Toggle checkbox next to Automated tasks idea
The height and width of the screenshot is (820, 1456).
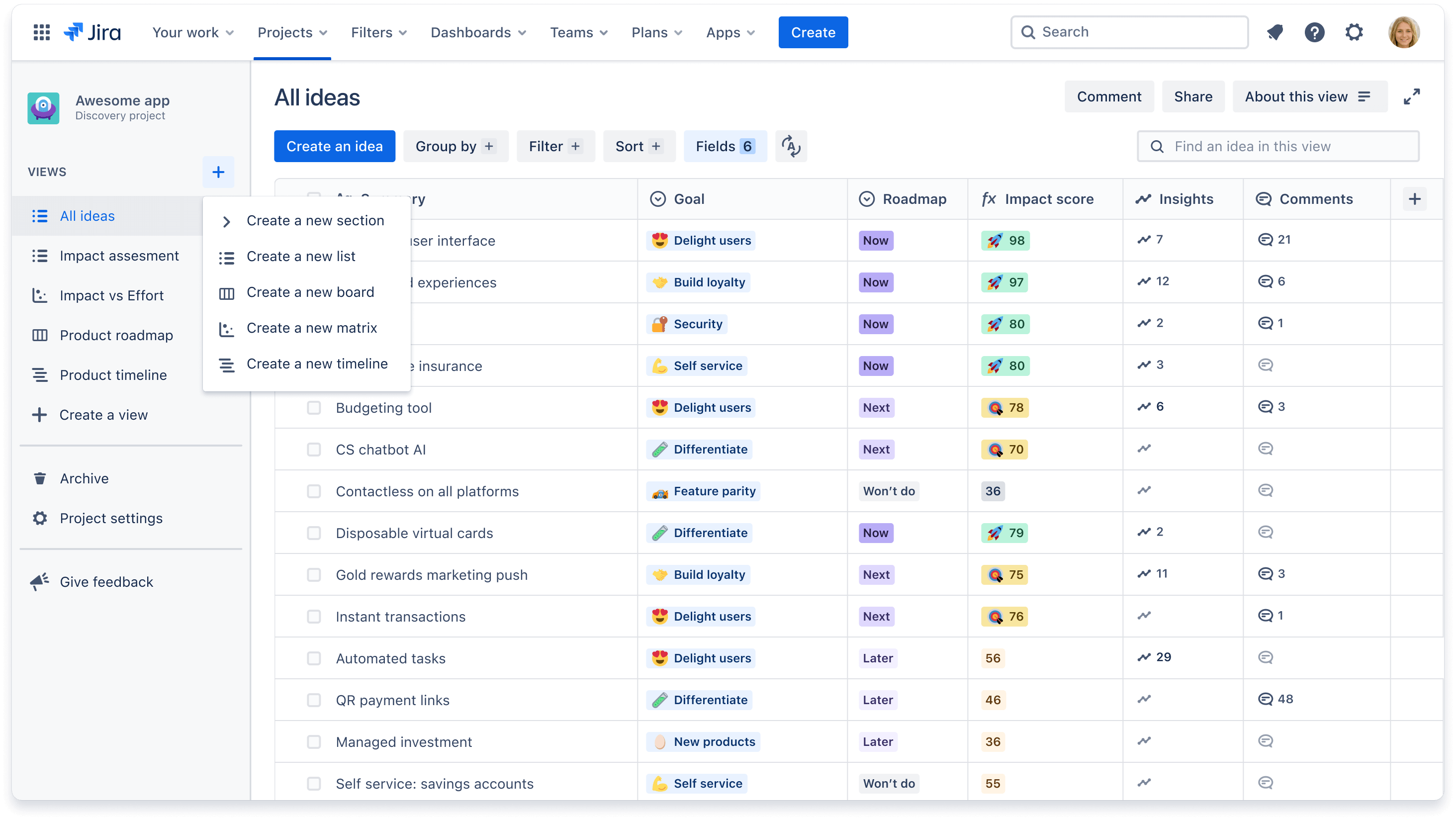(313, 658)
